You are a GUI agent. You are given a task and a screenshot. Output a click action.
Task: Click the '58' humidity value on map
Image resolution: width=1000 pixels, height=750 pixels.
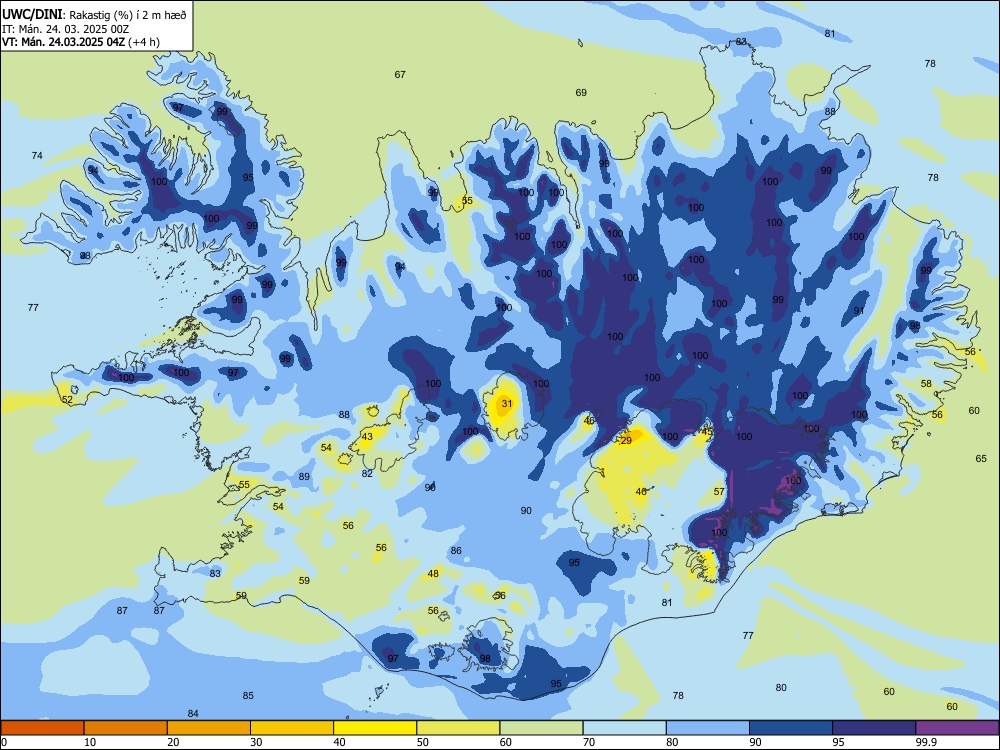tap(926, 383)
